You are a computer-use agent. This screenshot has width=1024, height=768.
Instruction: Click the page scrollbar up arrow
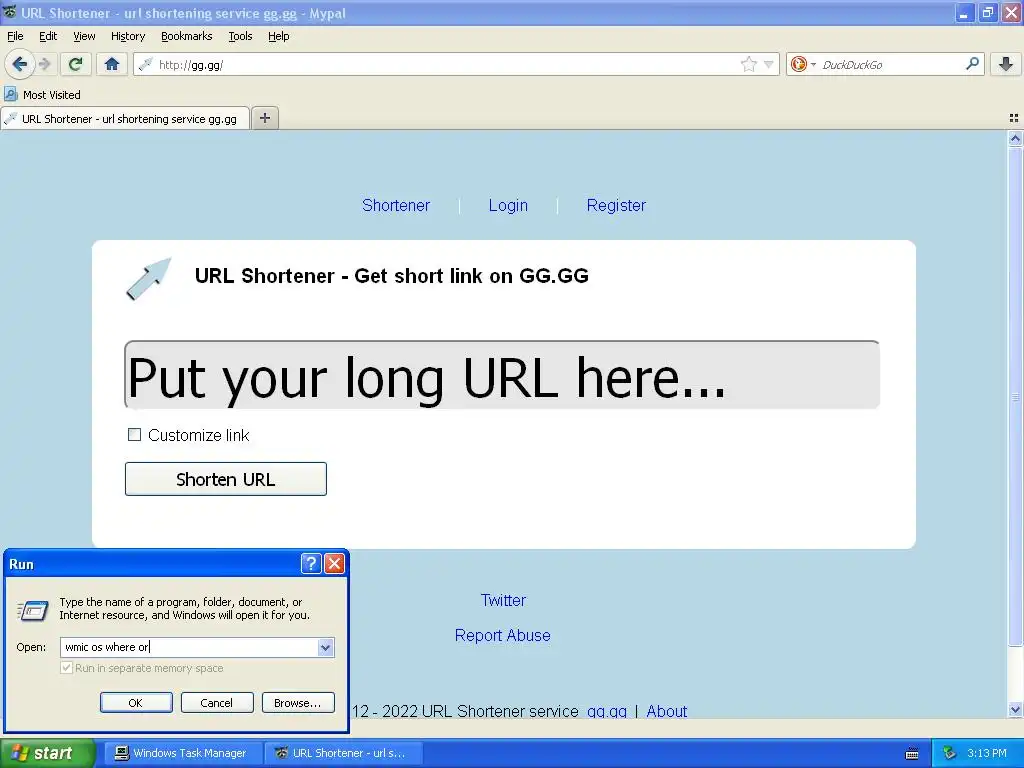1015,138
